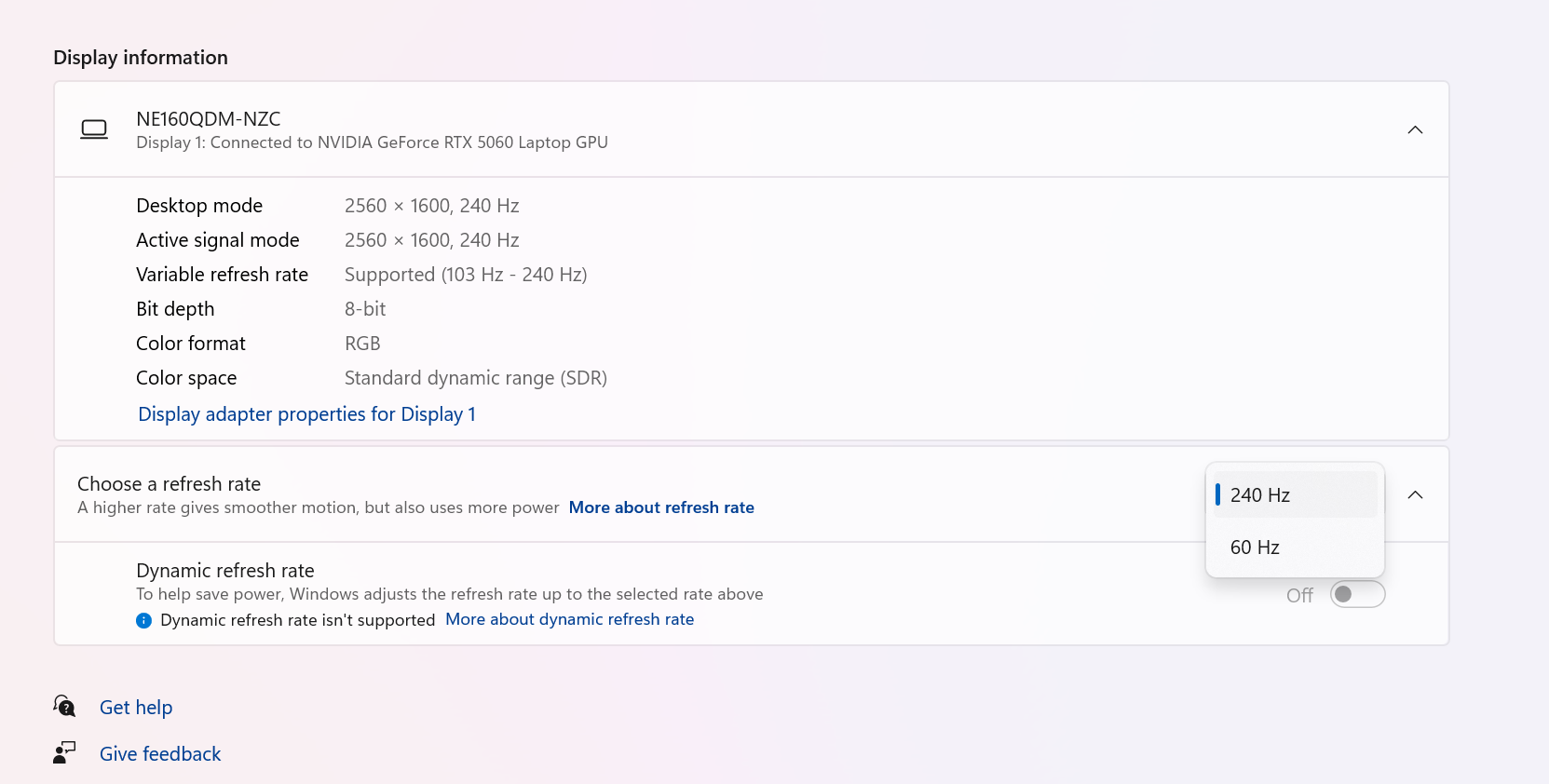1549x784 pixels.
Task: Click the Give feedback person icon
Action: point(64,752)
